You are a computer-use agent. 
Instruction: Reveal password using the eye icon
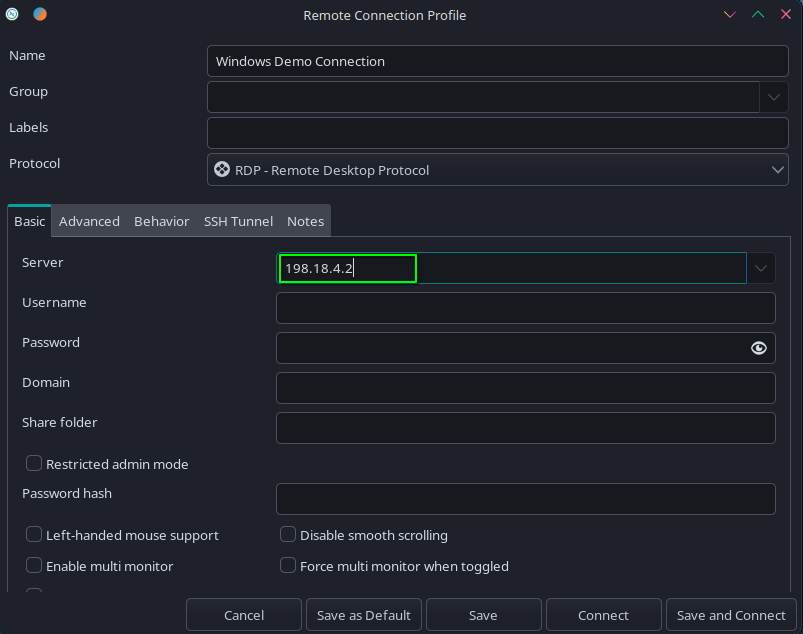tap(758, 348)
